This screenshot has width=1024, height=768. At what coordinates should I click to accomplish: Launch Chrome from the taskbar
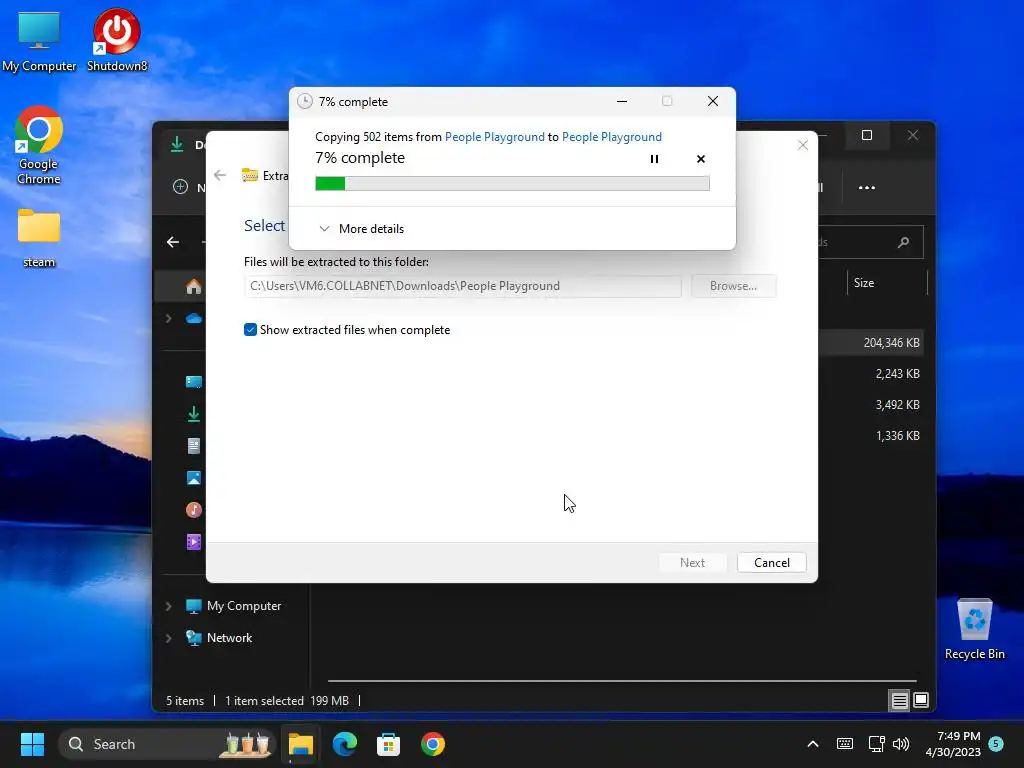click(432, 744)
